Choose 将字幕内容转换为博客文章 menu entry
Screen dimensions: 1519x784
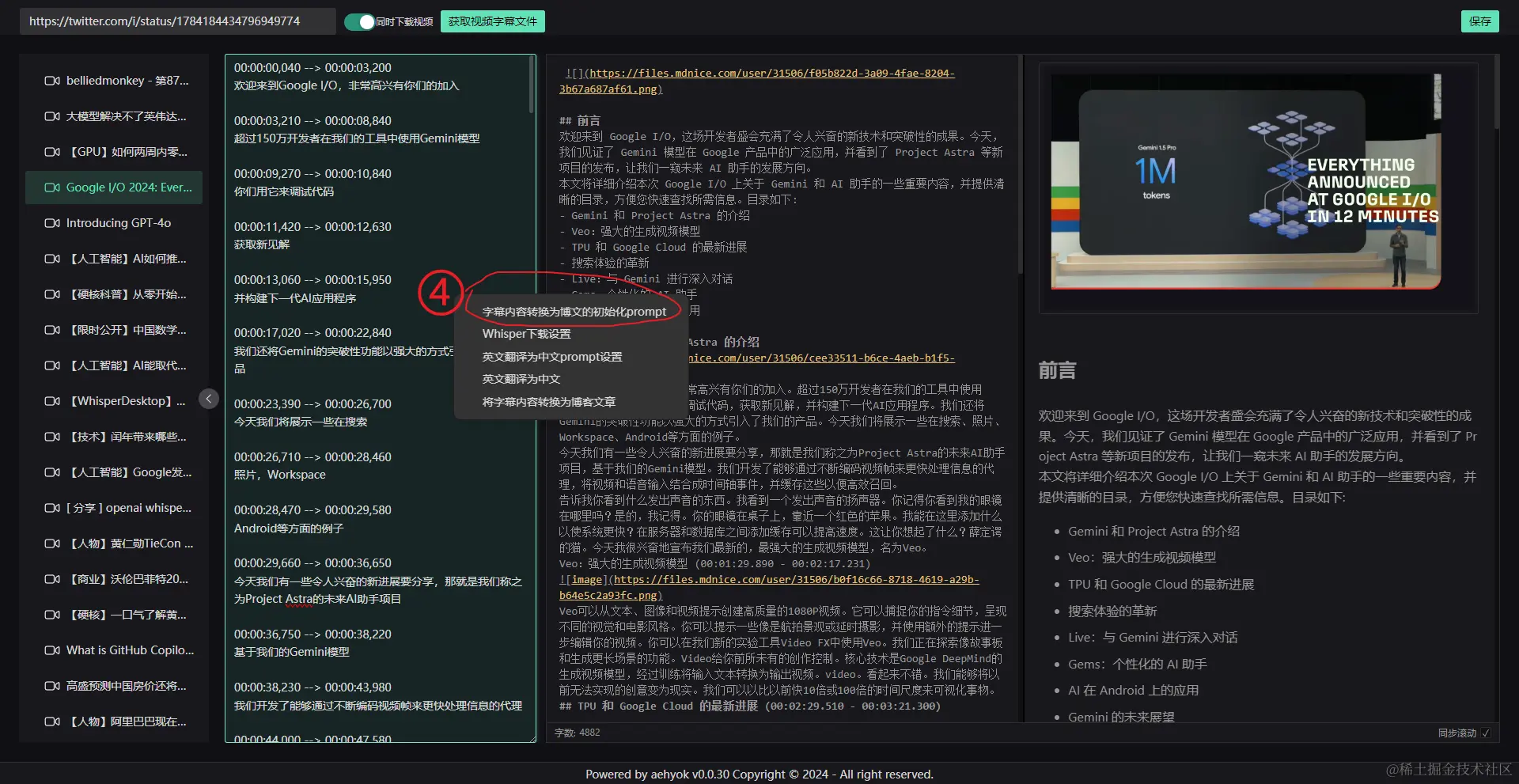click(x=549, y=402)
